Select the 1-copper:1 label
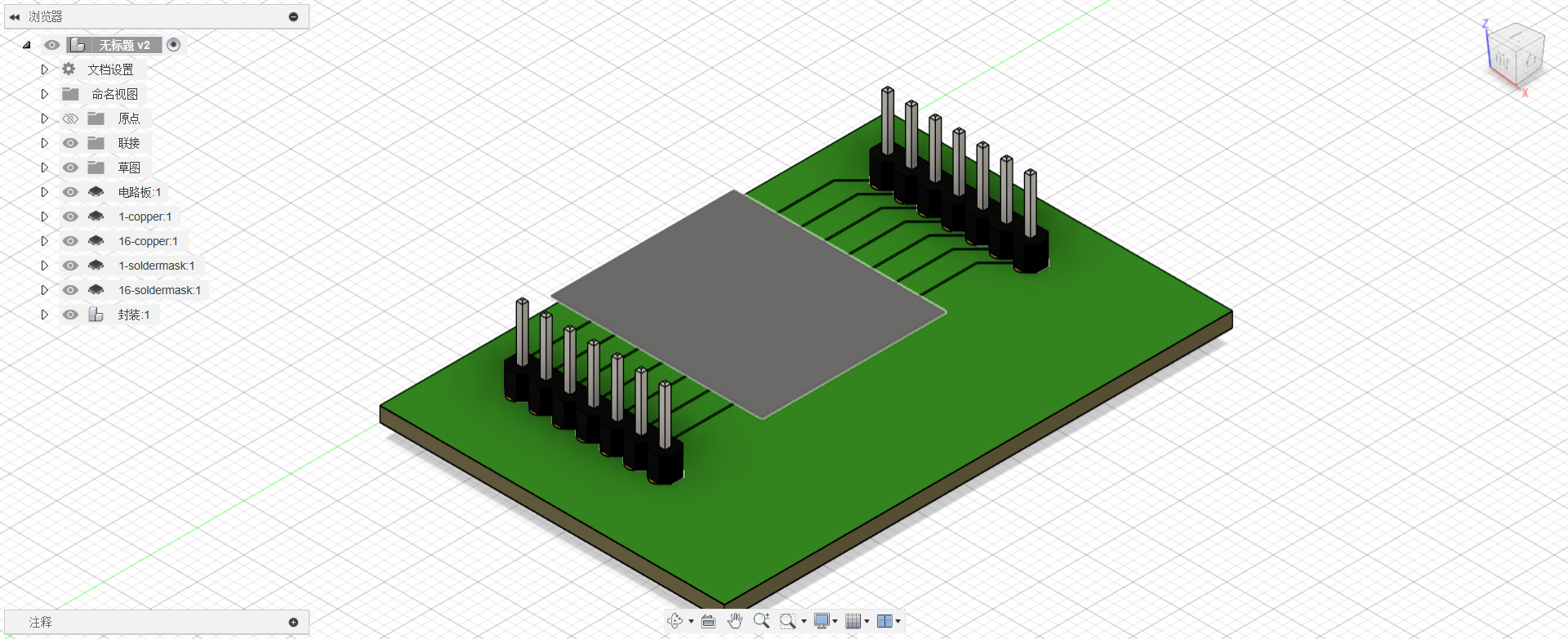The height and width of the screenshot is (639, 1568). [145, 217]
